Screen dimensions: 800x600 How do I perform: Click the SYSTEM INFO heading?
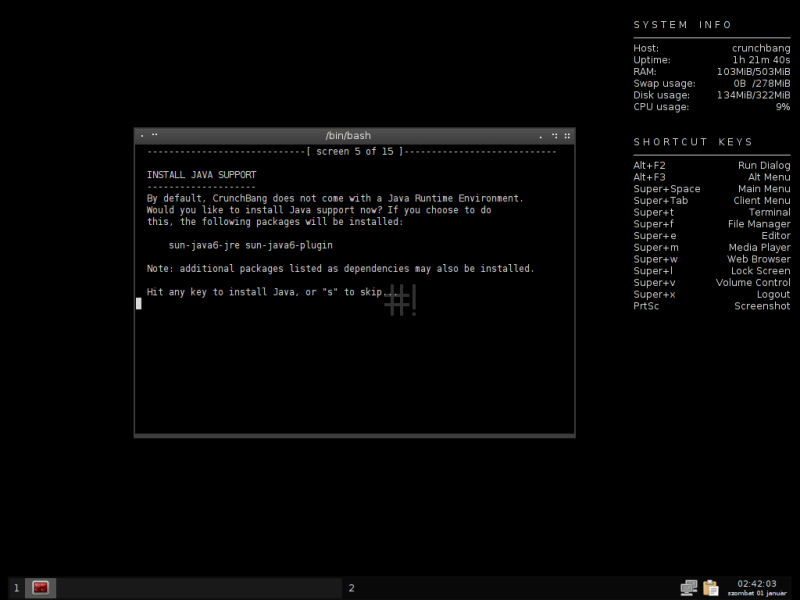click(x=683, y=25)
